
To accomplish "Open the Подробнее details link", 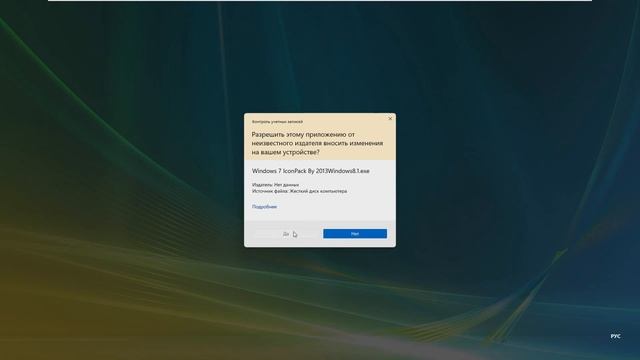I will (x=264, y=207).
